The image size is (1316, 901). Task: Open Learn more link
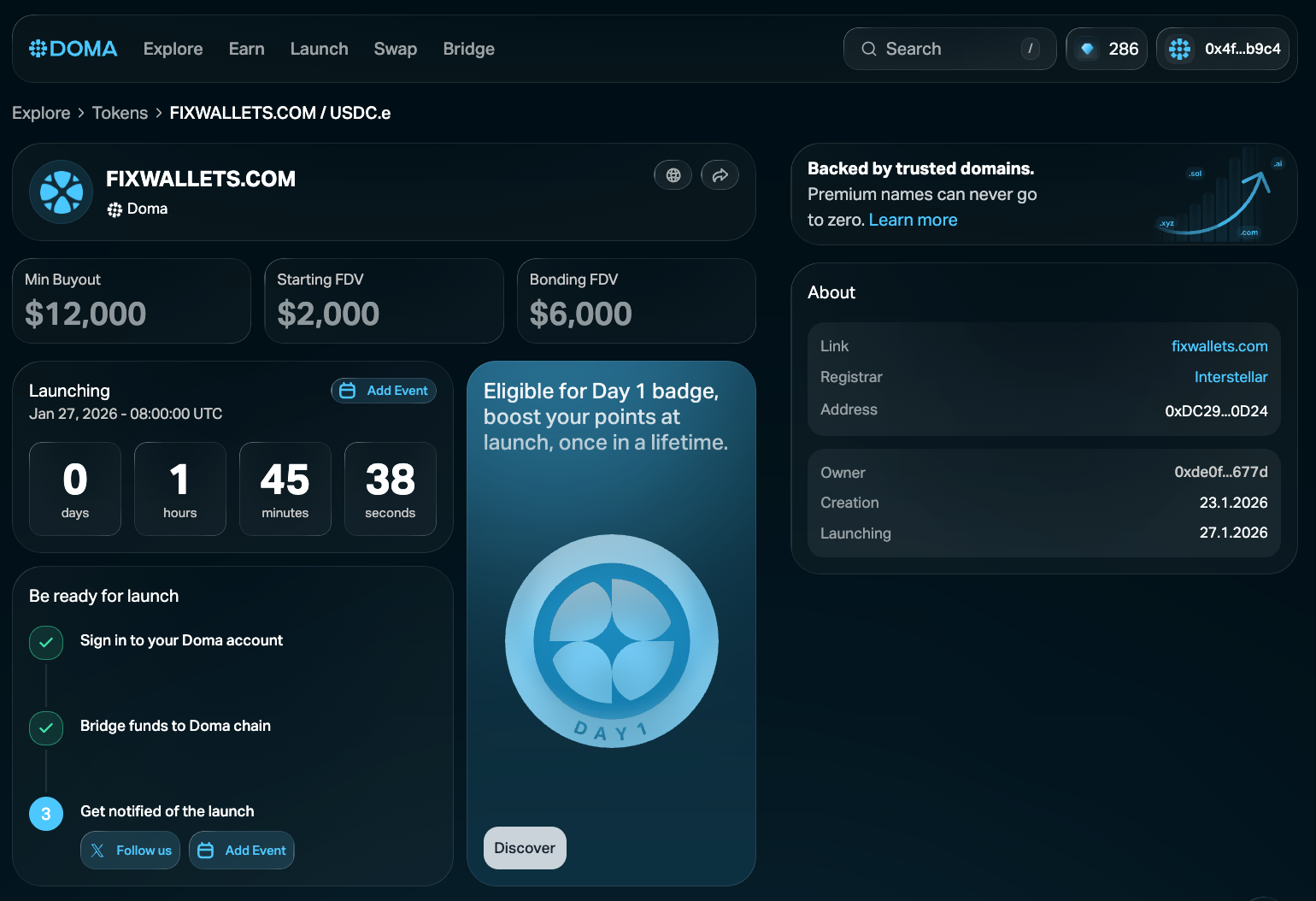[x=913, y=220]
